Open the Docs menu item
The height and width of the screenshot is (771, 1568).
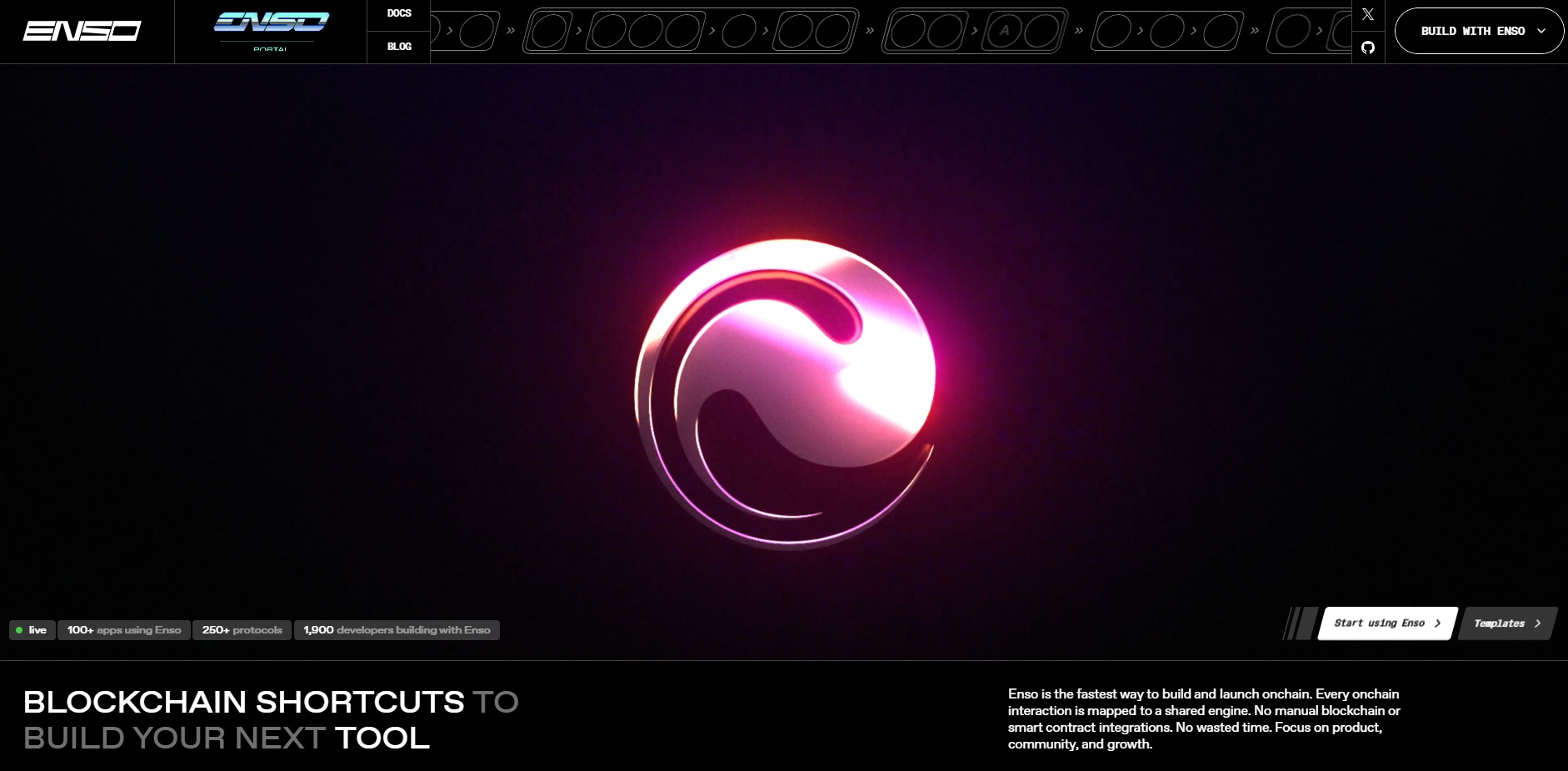coord(399,13)
